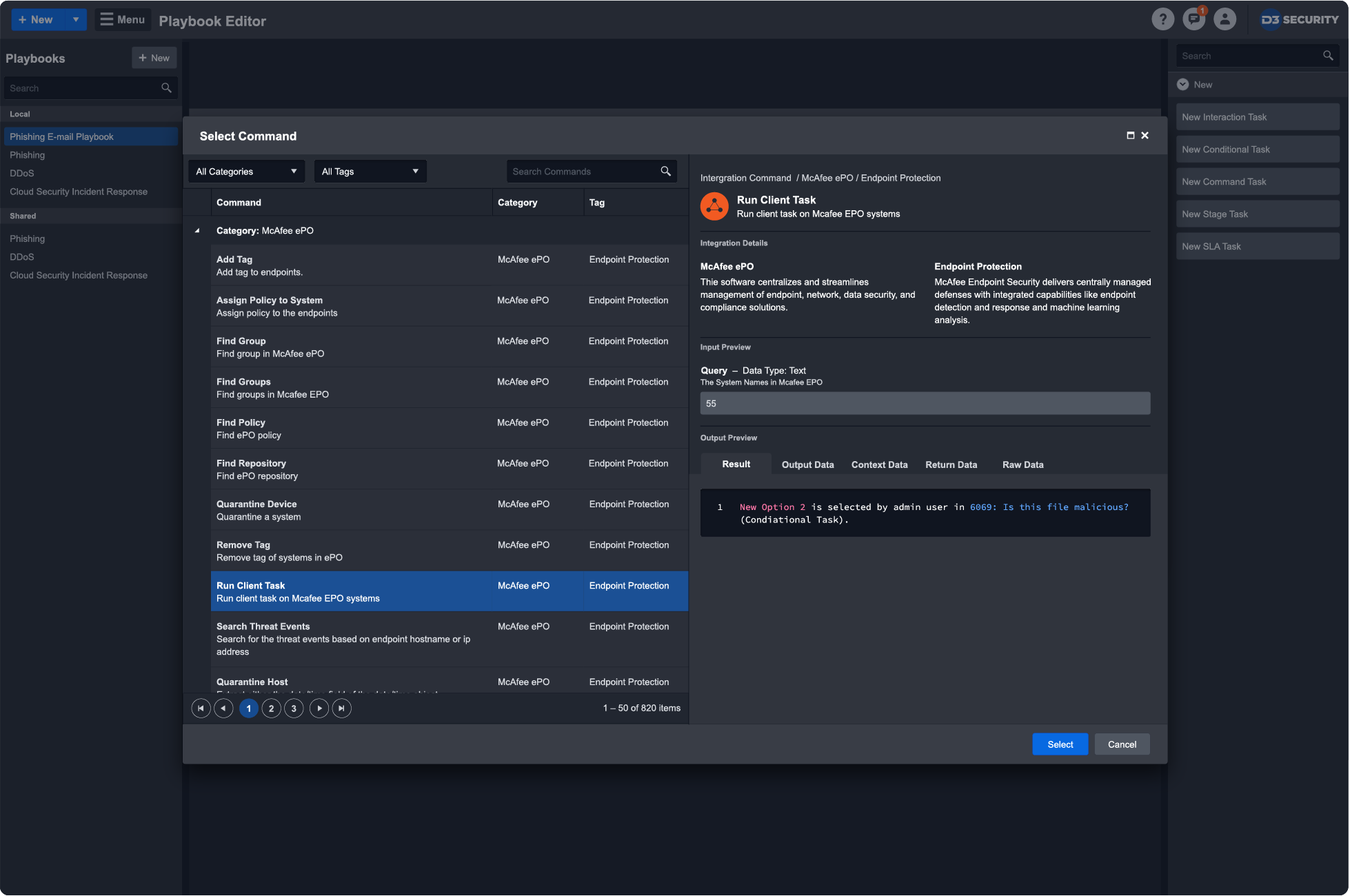Click the magnifier in Search Commands
Viewport: 1350px width, 896px height.
[665, 171]
